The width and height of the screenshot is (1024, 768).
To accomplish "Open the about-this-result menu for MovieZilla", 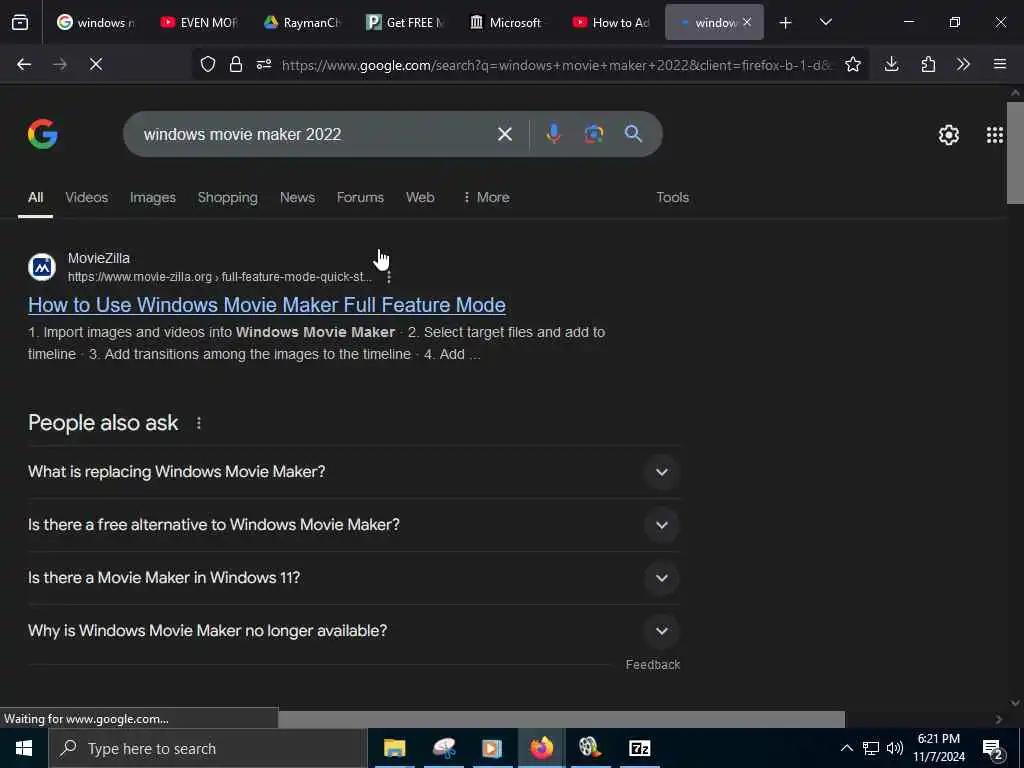I will click(x=389, y=277).
